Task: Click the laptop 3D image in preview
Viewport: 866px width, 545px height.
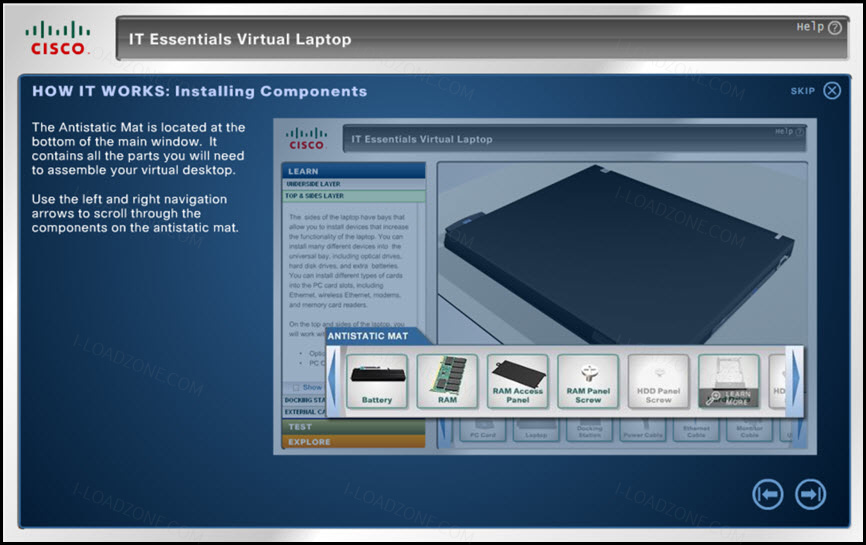Action: point(619,254)
